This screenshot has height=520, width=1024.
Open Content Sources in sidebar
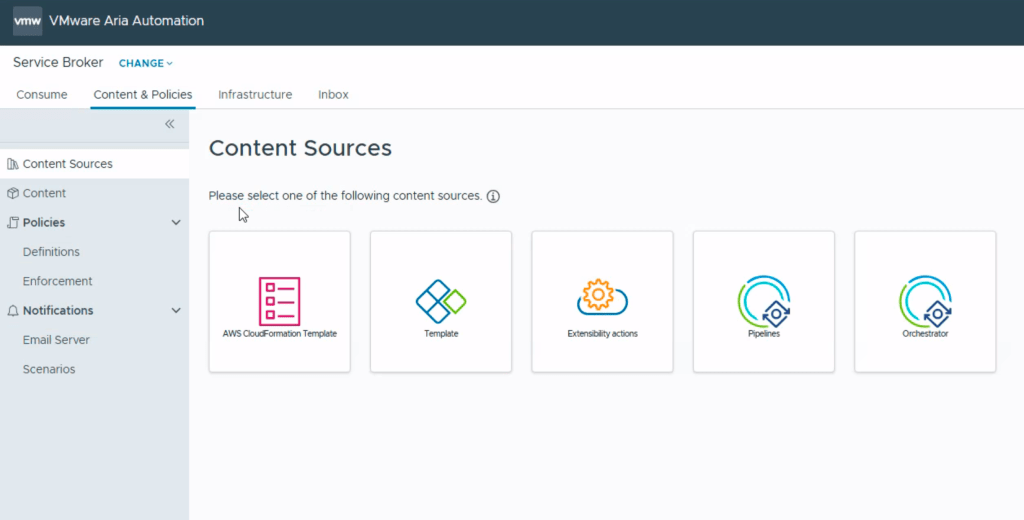67,164
